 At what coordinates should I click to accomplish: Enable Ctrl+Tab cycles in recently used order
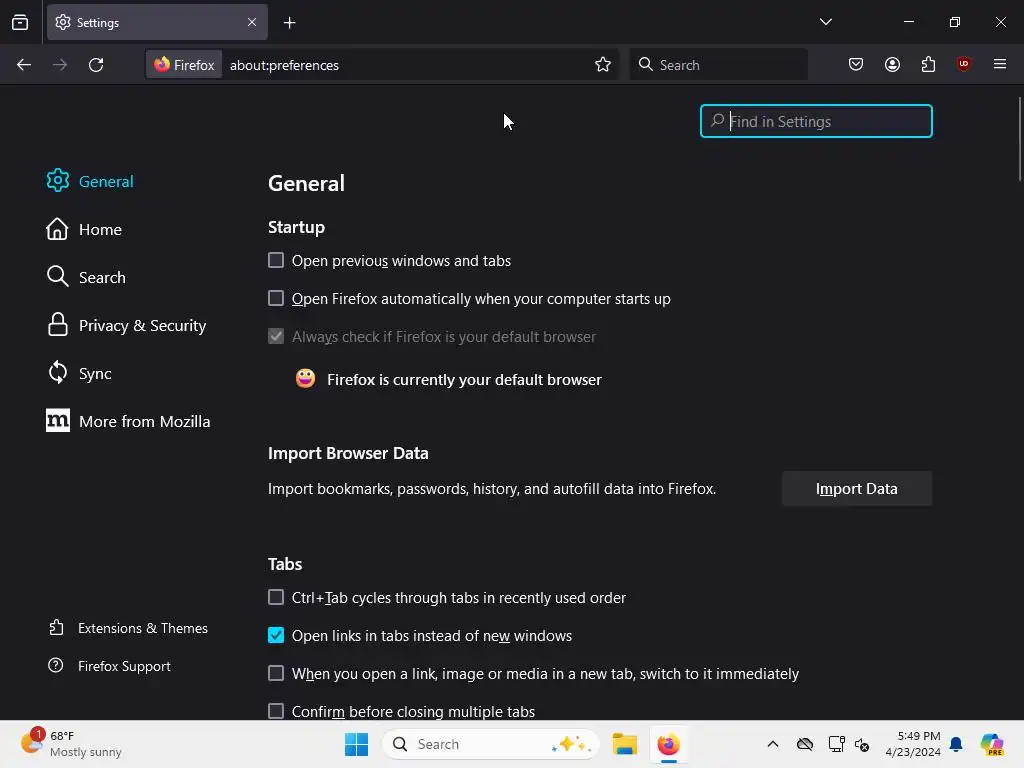pos(276,598)
